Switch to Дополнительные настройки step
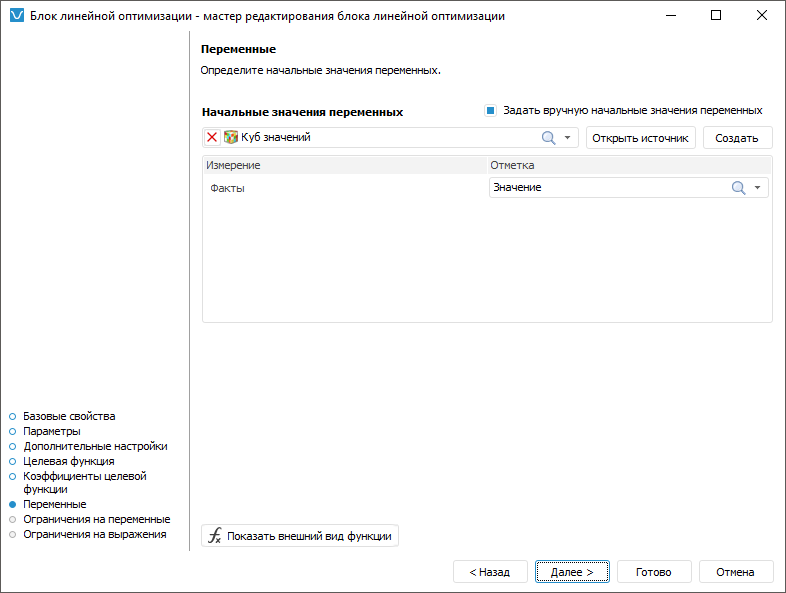Image resolution: width=786 pixels, height=593 pixels. [95, 446]
